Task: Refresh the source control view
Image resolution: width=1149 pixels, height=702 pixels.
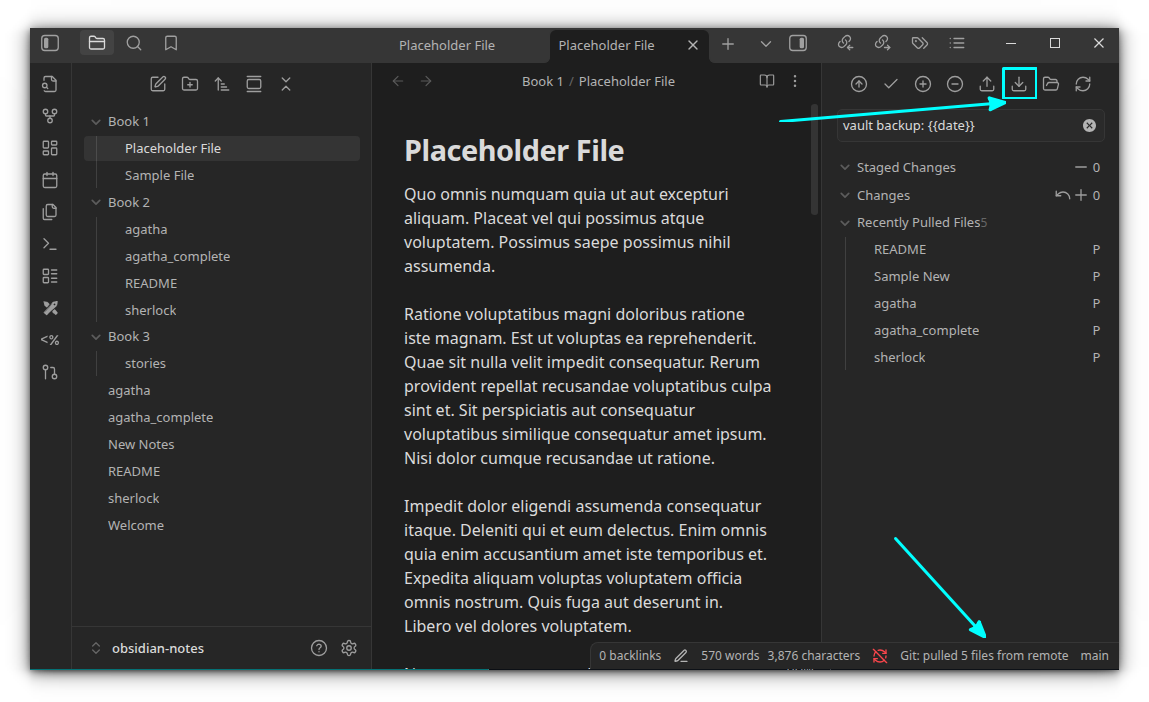Action: [x=1082, y=84]
